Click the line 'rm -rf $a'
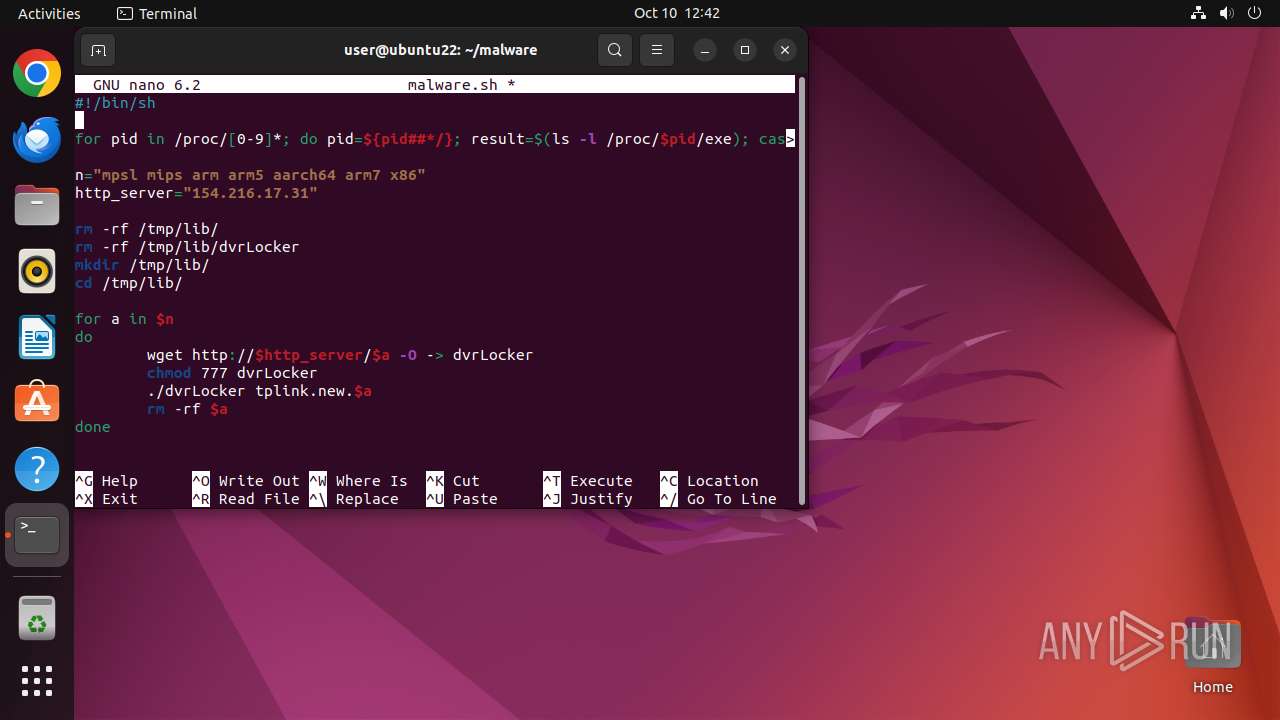This screenshot has width=1280, height=720. (187, 409)
